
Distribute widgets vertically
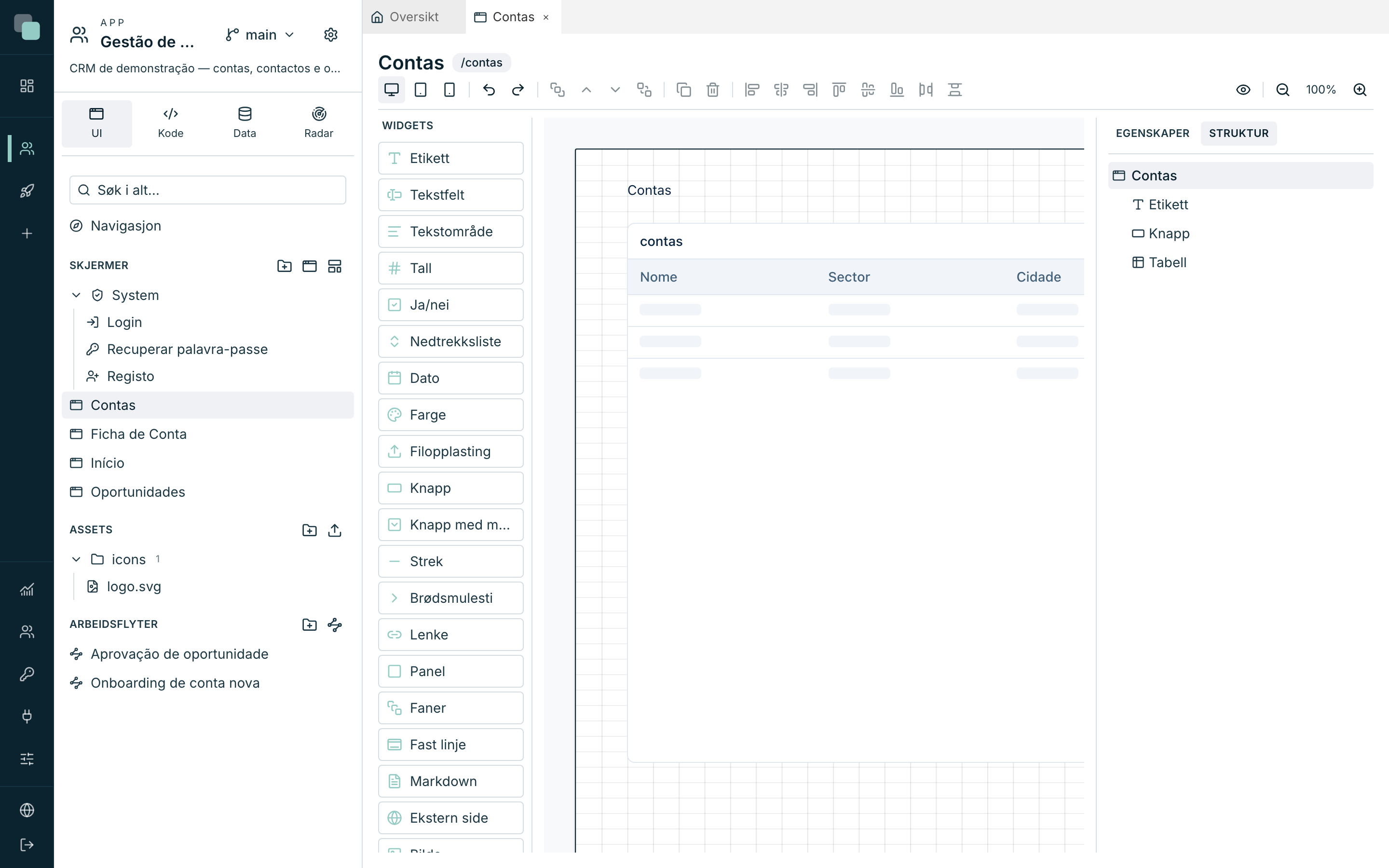954,90
